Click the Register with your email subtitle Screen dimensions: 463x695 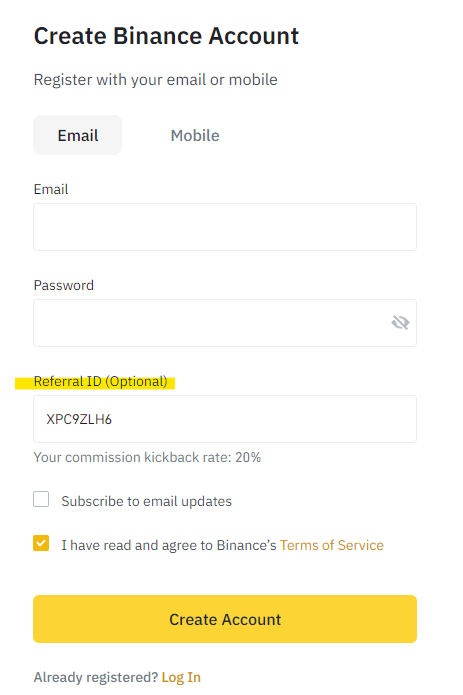click(x=156, y=80)
